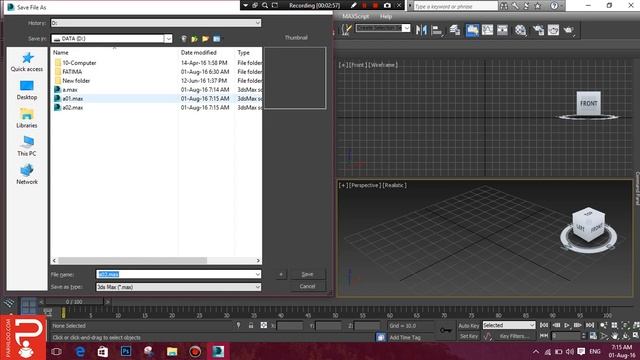Click Edit Named Selection Sets icon

[x=347, y=29]
